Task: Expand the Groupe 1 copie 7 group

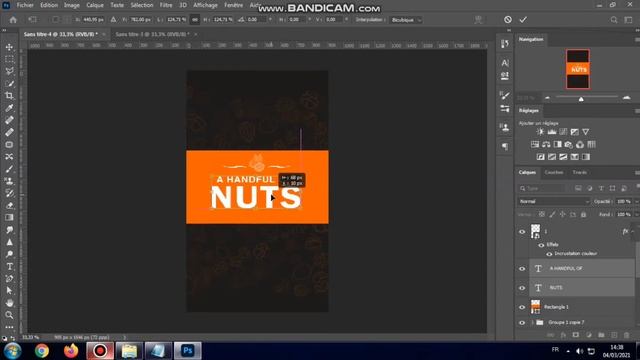Action: point(532,322)
